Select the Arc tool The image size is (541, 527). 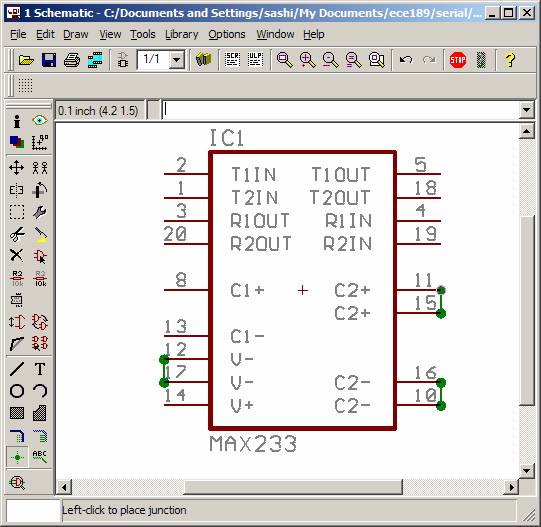pyautogui.click(x=40, y=391)
